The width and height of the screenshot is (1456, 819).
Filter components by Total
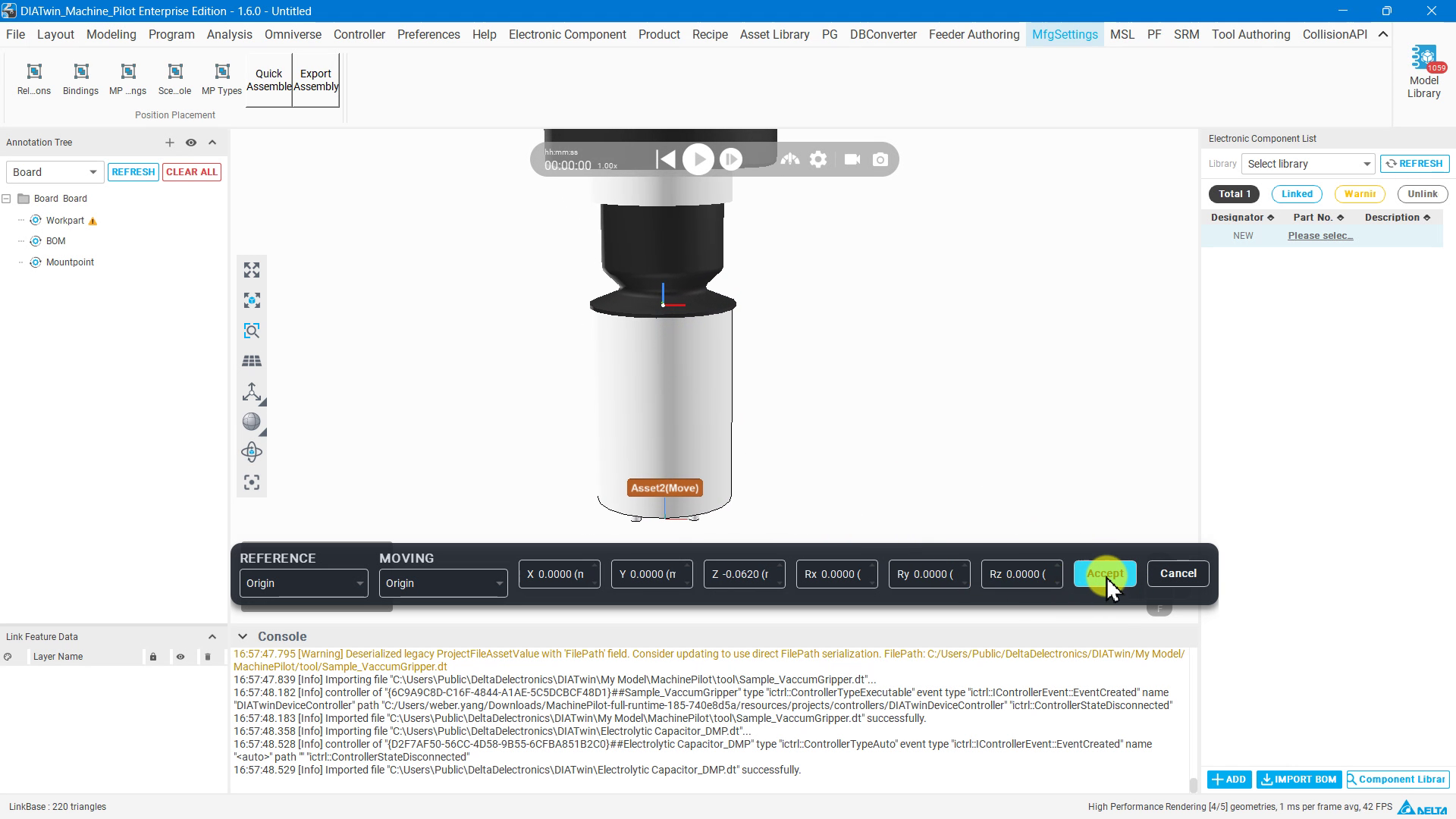[1235, 194]
